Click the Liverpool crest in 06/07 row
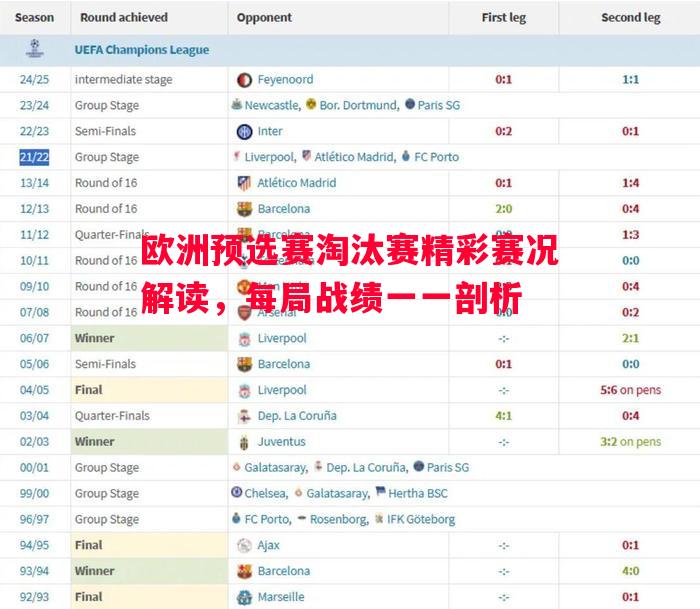700x609 pixels. tap(244, 339)
